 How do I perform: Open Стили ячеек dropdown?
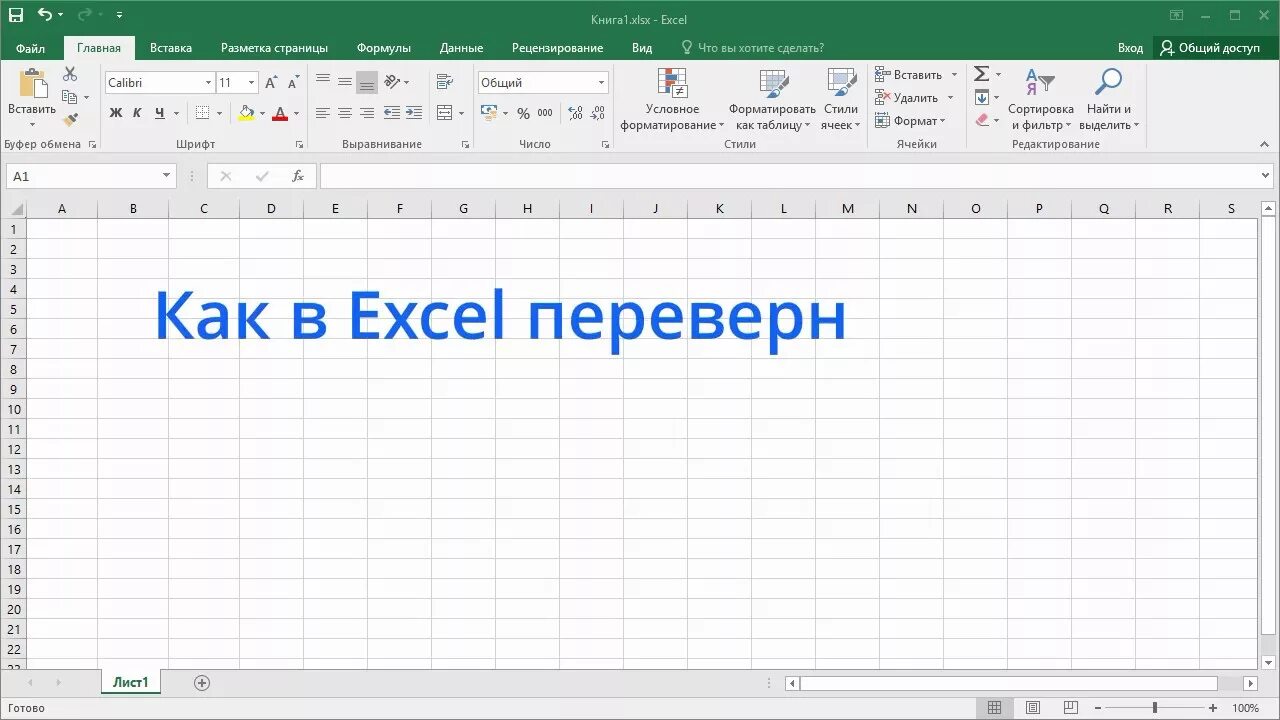840,100
